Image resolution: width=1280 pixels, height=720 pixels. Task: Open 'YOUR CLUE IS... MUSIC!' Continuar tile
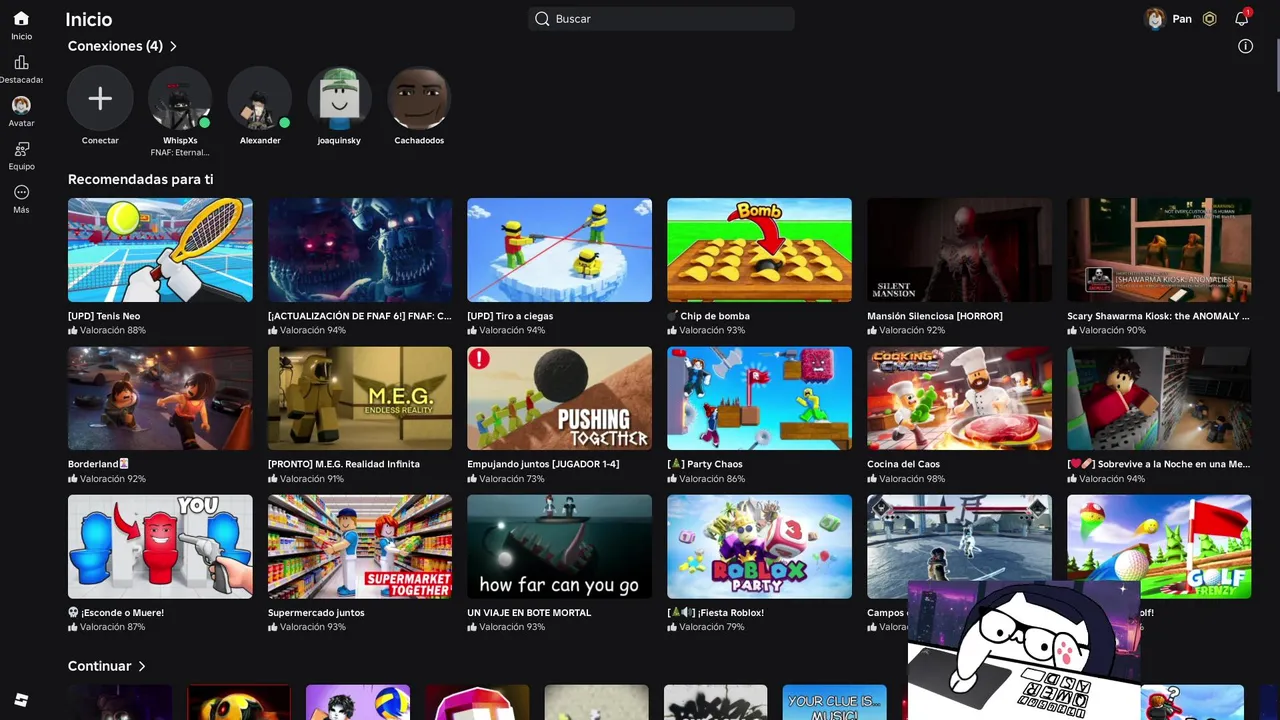pos(834,702)
